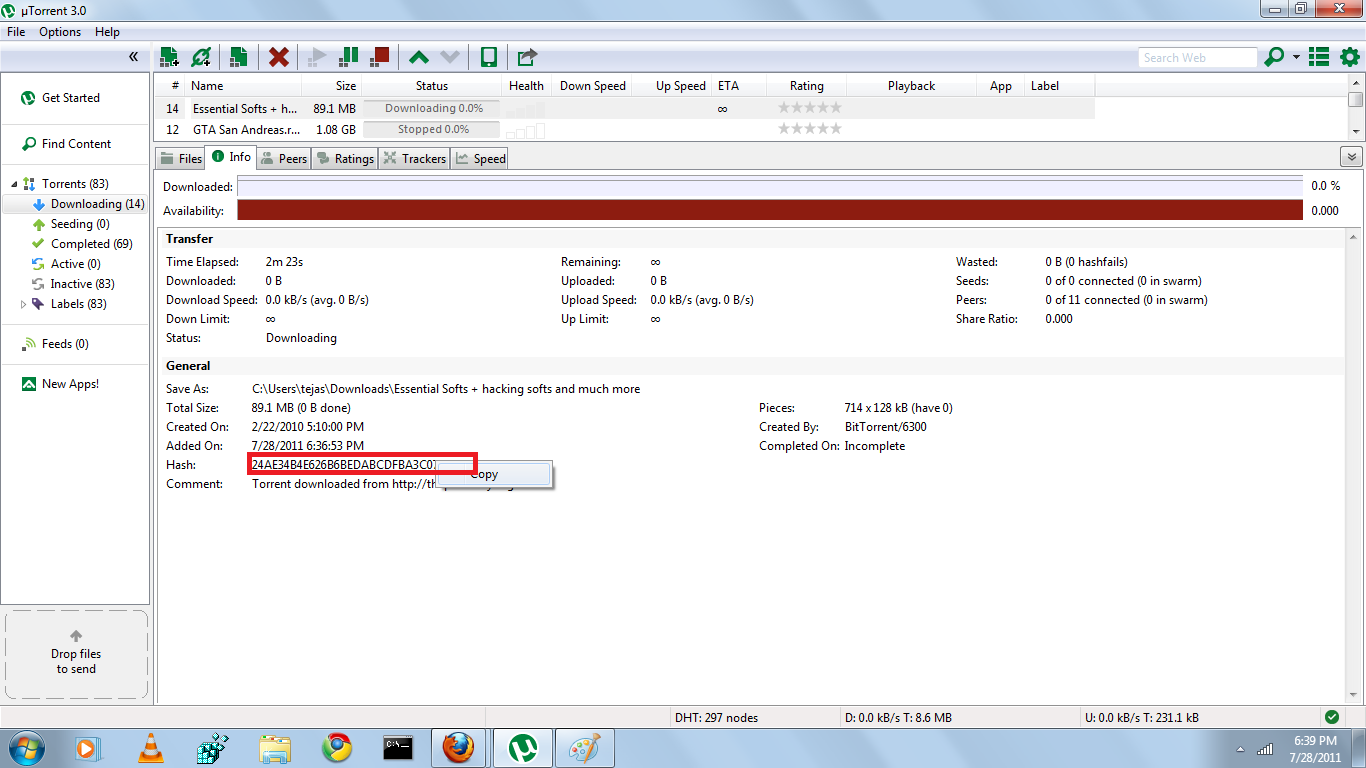Sort by the ETA column header
This screenshot has width=1366, height=768.
[x=738, y=86]
